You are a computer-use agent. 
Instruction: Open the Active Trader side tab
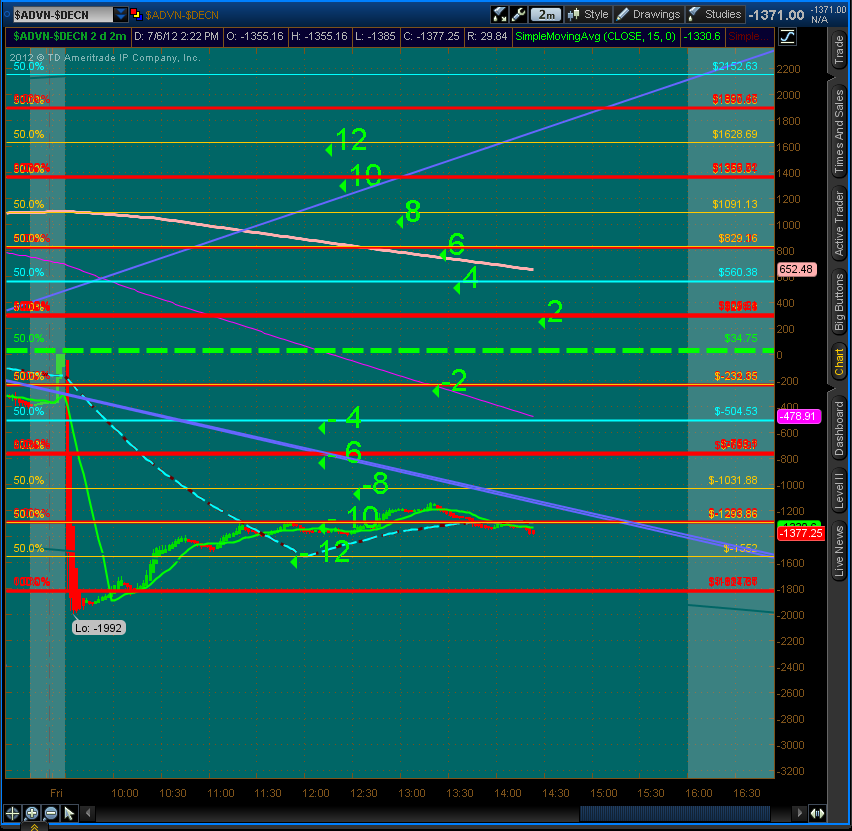tap(840, 223)
